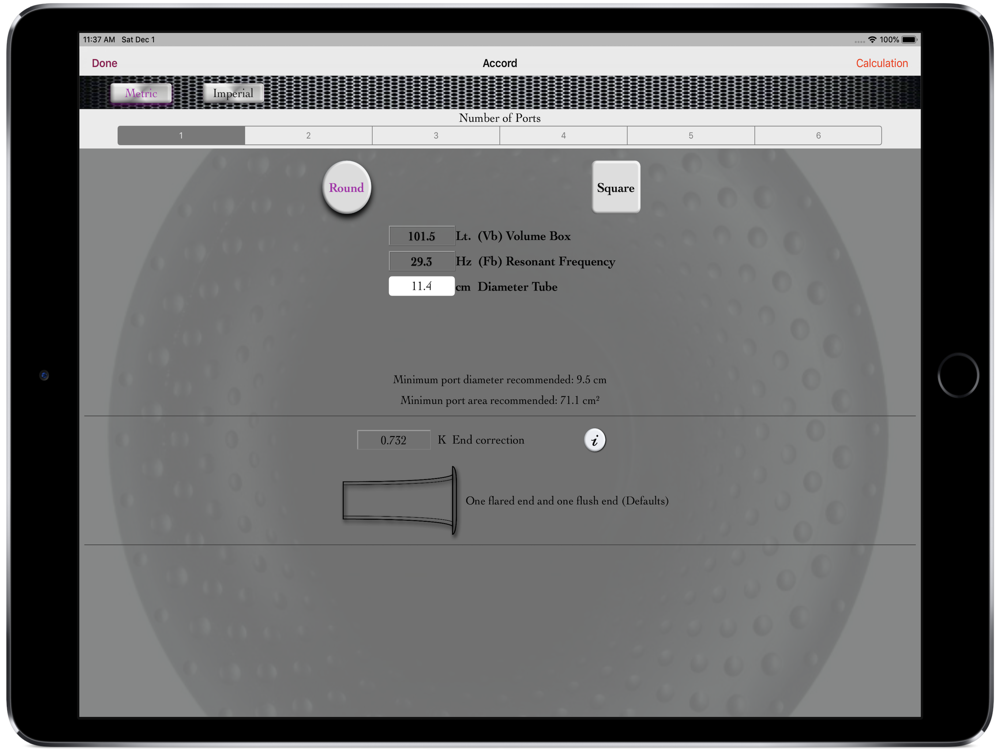Image resolution: width=1000 pixels, height=750 pixels.
Task: Set number of ports to 1
Action: click(x=181, y=136)
